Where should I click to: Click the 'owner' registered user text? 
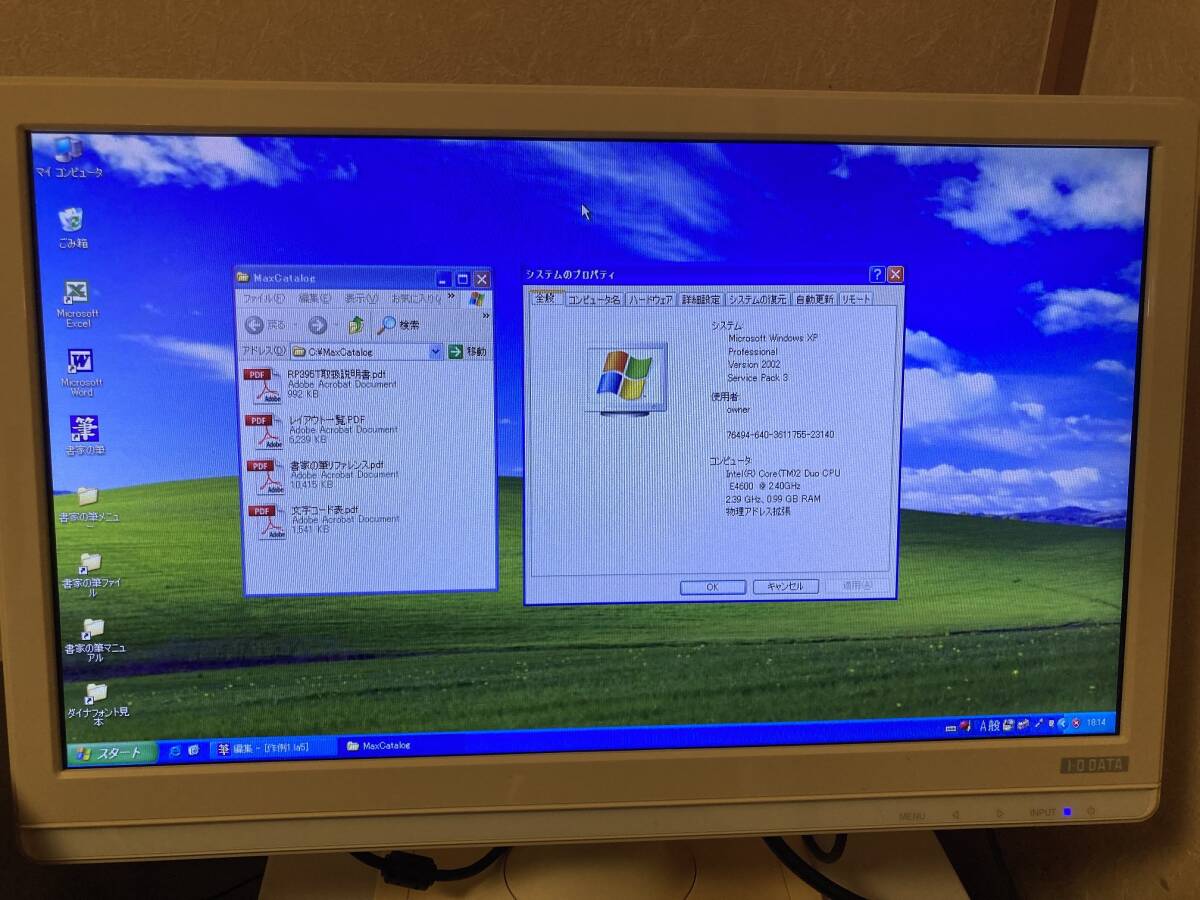[738, 409]
